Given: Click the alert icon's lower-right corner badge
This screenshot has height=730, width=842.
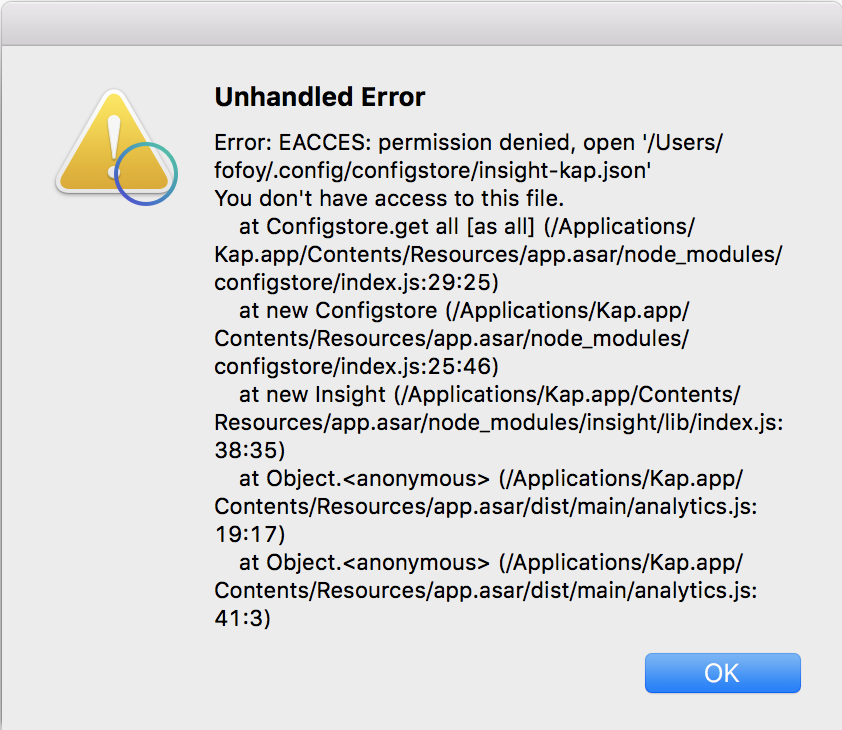Looking at the screenshot, I should 146,174.
